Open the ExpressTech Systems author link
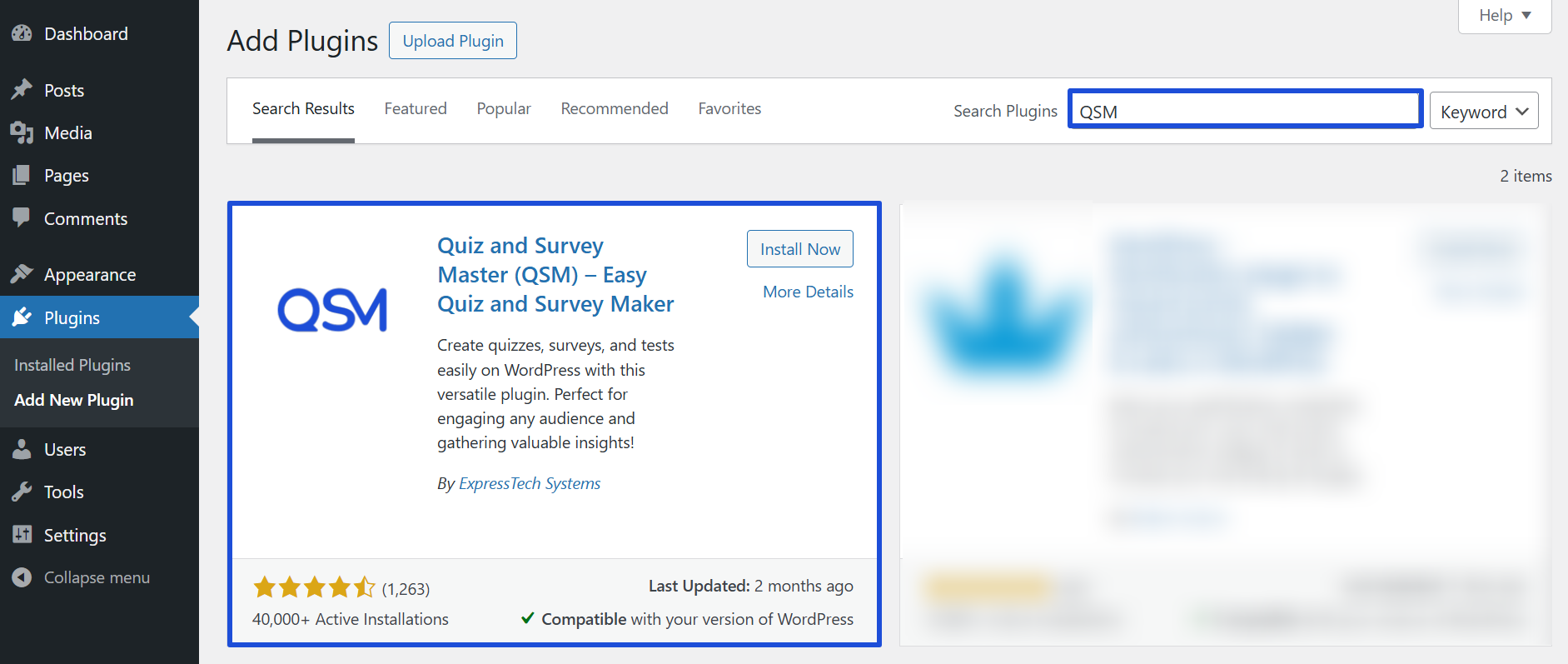The image size is (1568, 664). [x=530, y=483]
